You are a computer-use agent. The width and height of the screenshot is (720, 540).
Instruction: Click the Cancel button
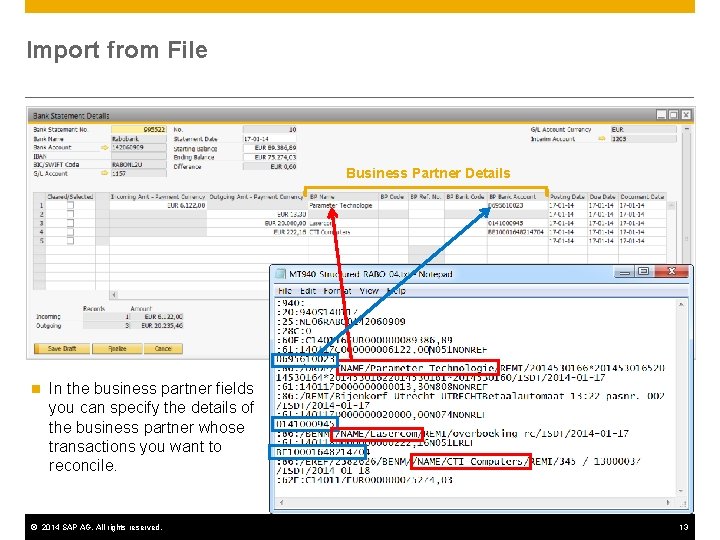coord(163,349)
